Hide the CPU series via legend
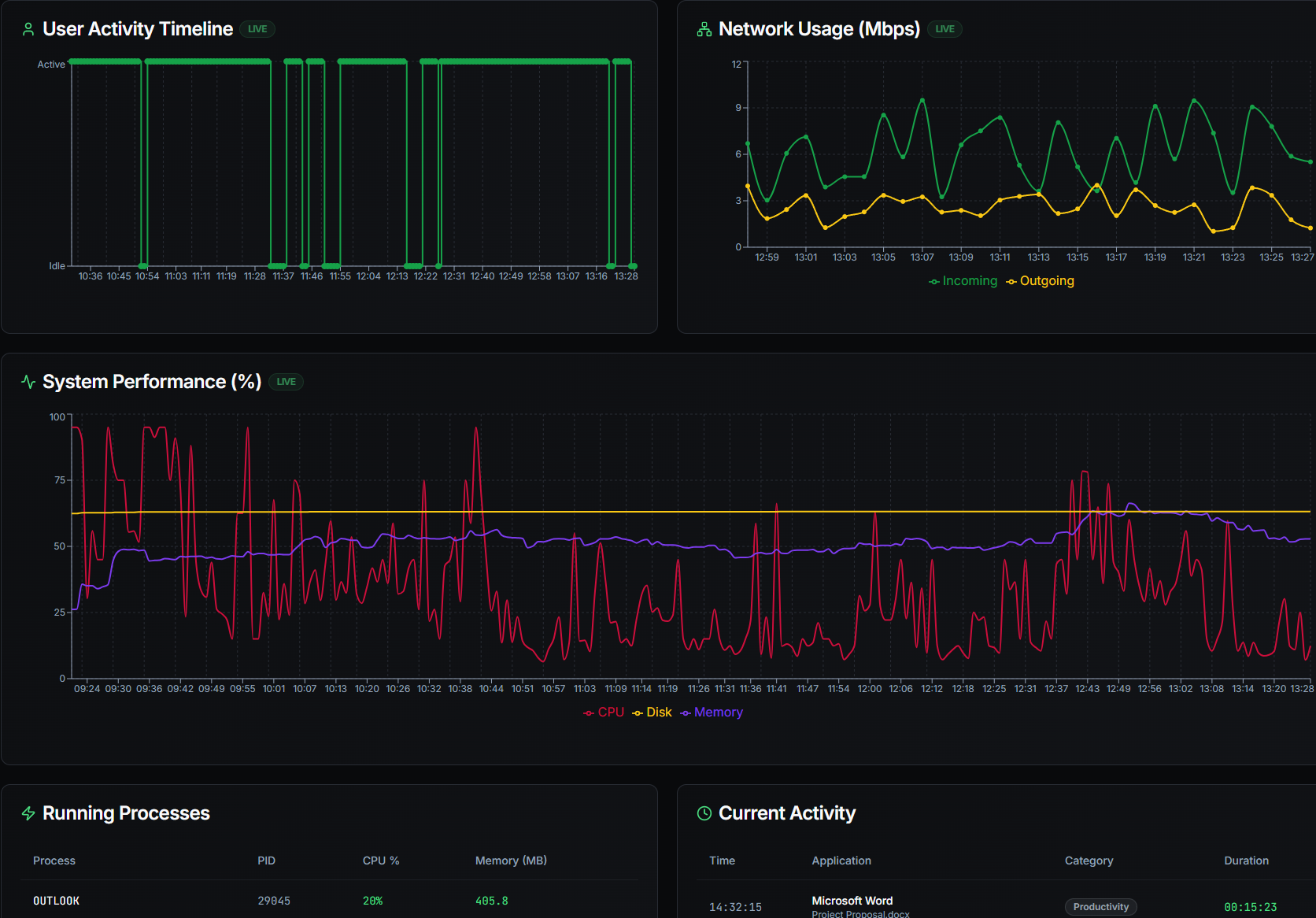 [x=604, y=713]
